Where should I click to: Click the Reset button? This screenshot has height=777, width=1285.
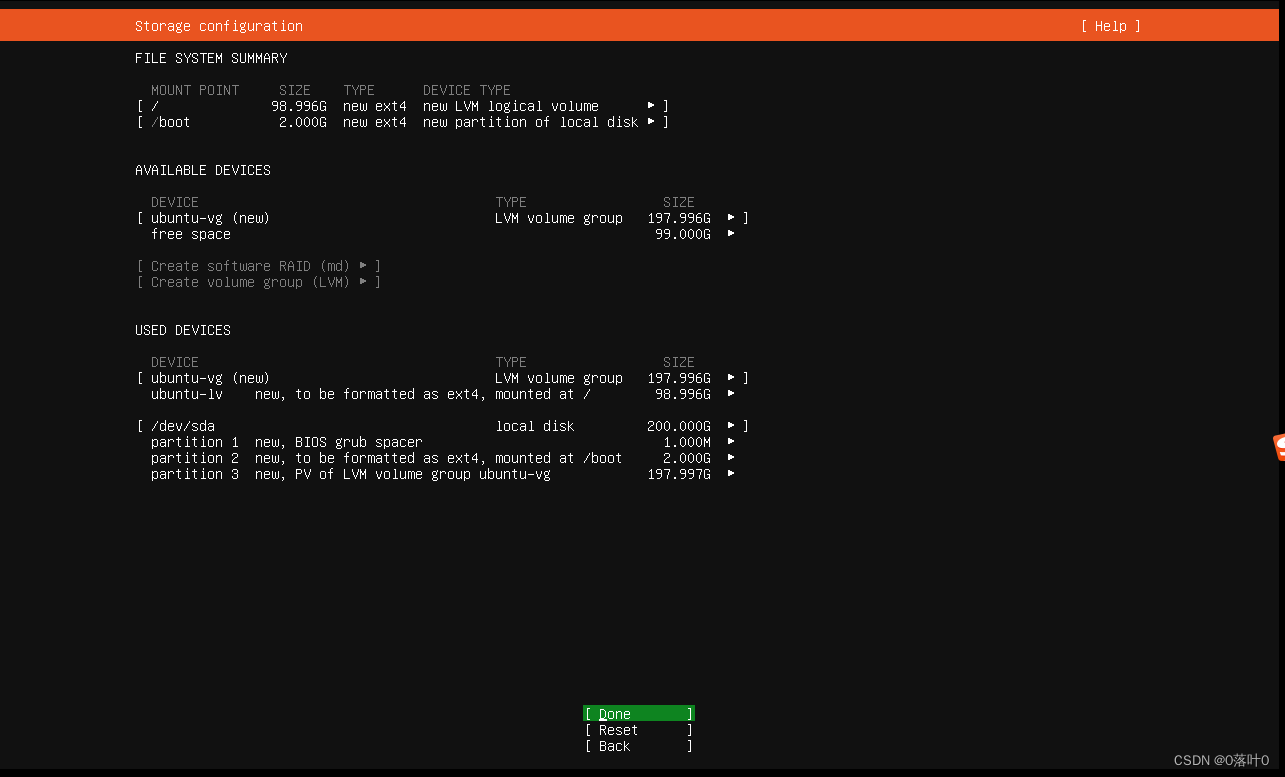pos(638,730)
